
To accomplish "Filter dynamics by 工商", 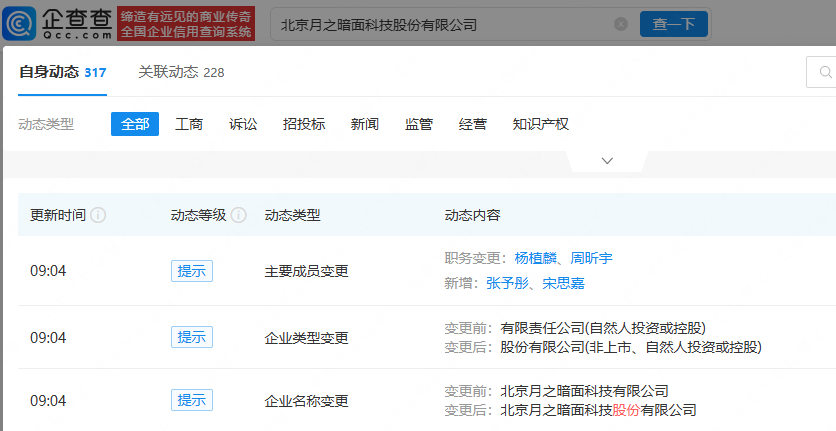I will [189, 124].
